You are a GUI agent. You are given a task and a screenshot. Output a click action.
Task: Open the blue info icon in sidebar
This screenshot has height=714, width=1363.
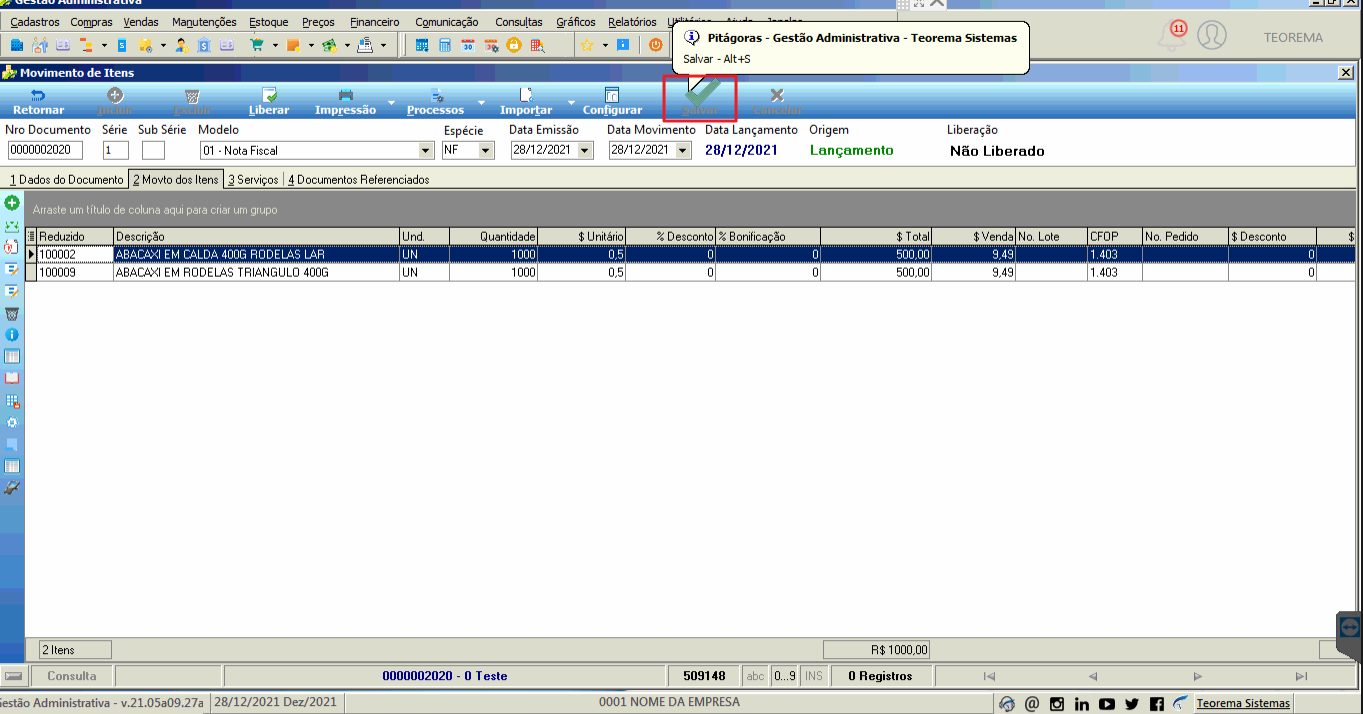point(12,334)
